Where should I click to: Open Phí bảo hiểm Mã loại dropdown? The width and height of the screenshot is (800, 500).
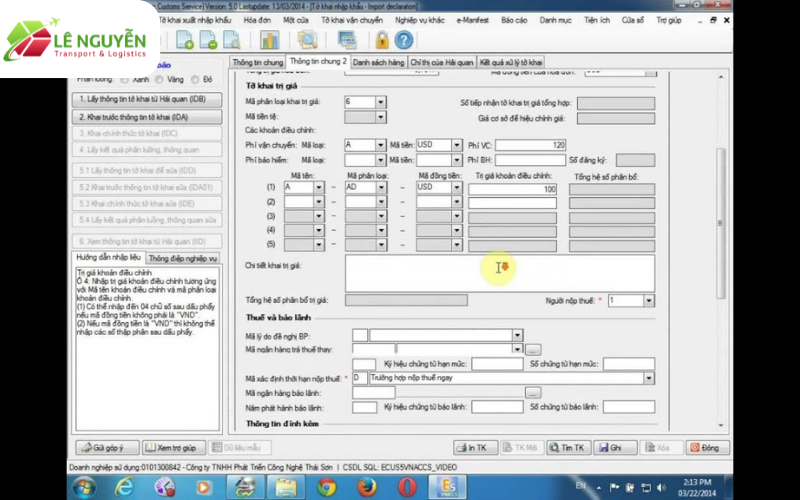point(381,160)
